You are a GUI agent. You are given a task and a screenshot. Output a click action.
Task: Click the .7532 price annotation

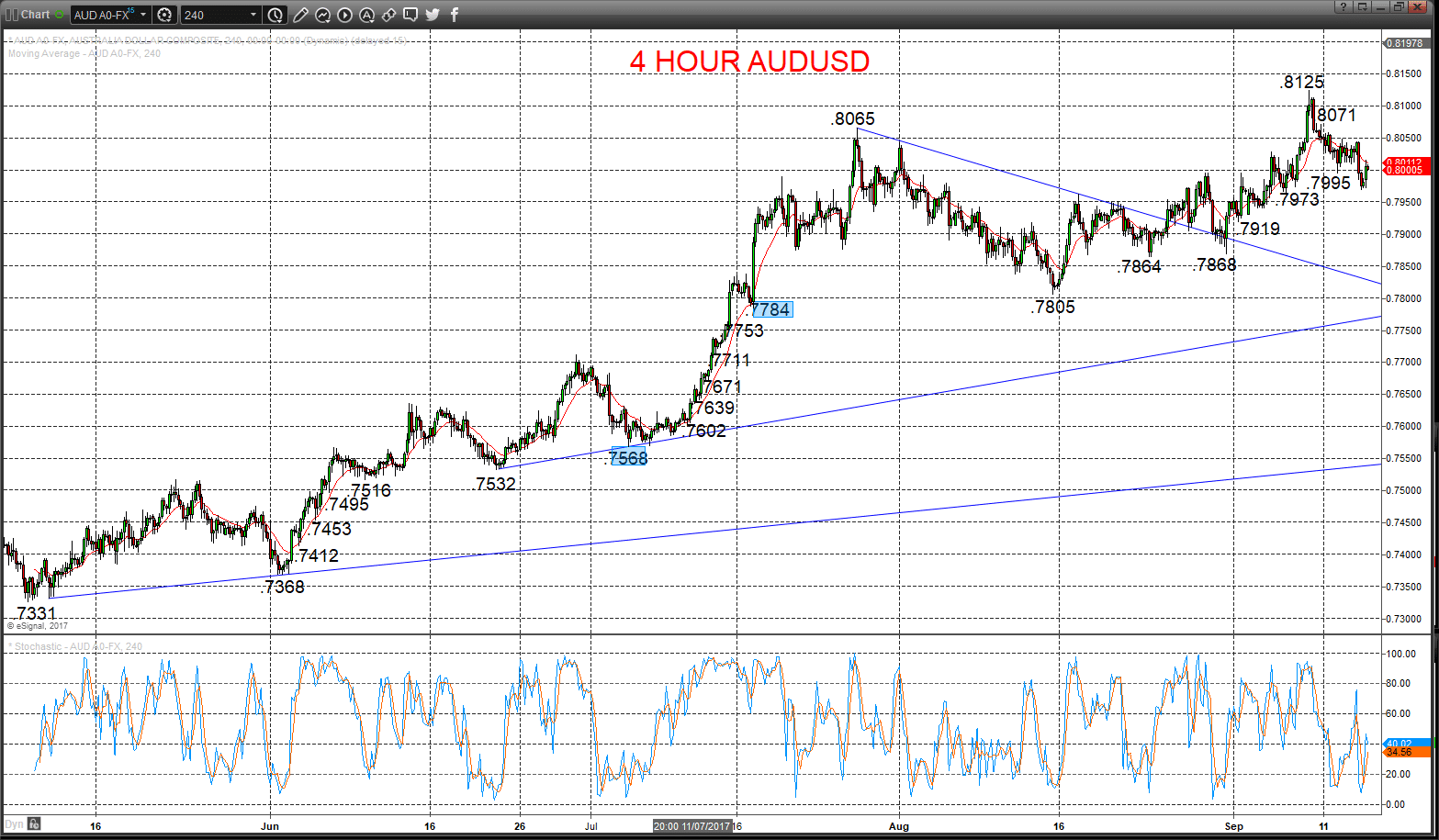pyautogui.click(x=494, y=484)
